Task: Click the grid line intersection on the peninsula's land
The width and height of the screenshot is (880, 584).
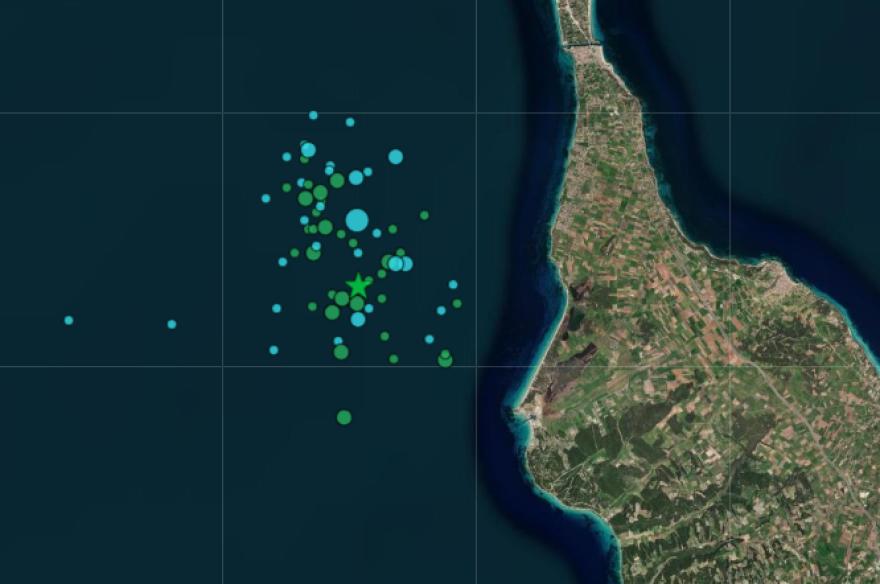Action: click(730, 366)
